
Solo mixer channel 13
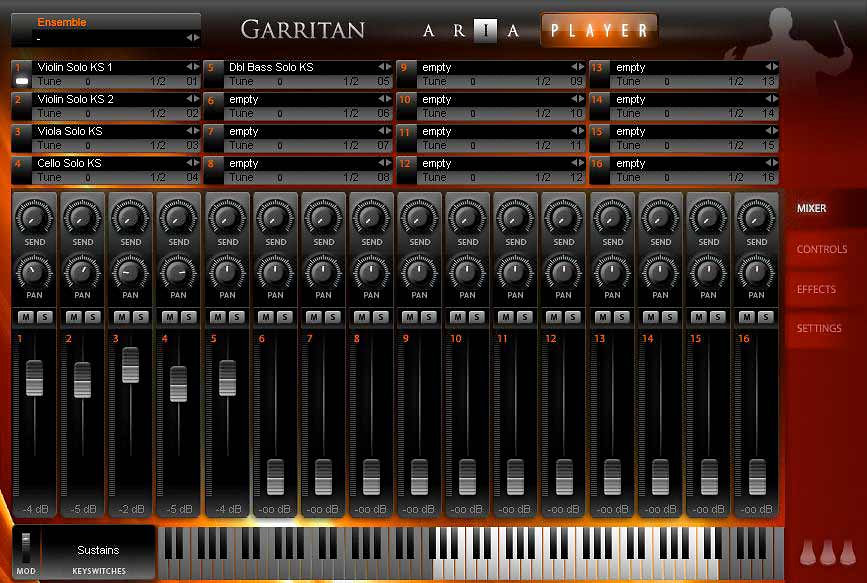(x=621, y=317)
